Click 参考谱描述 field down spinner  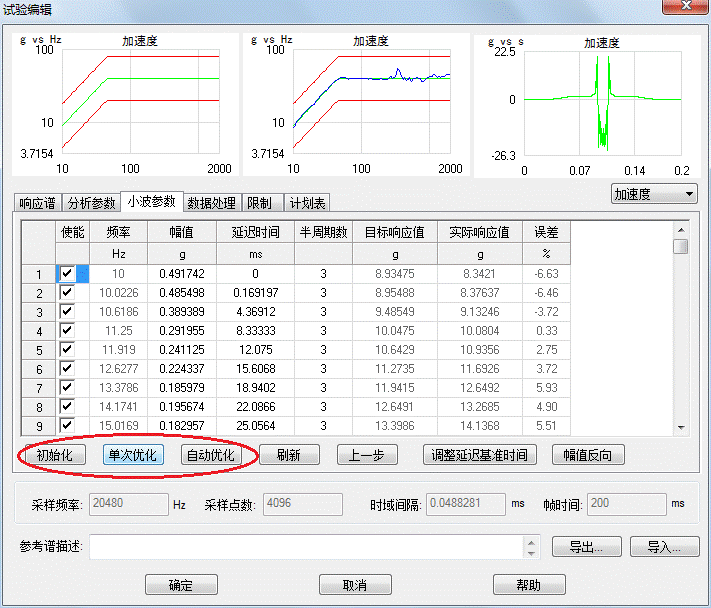531,553
